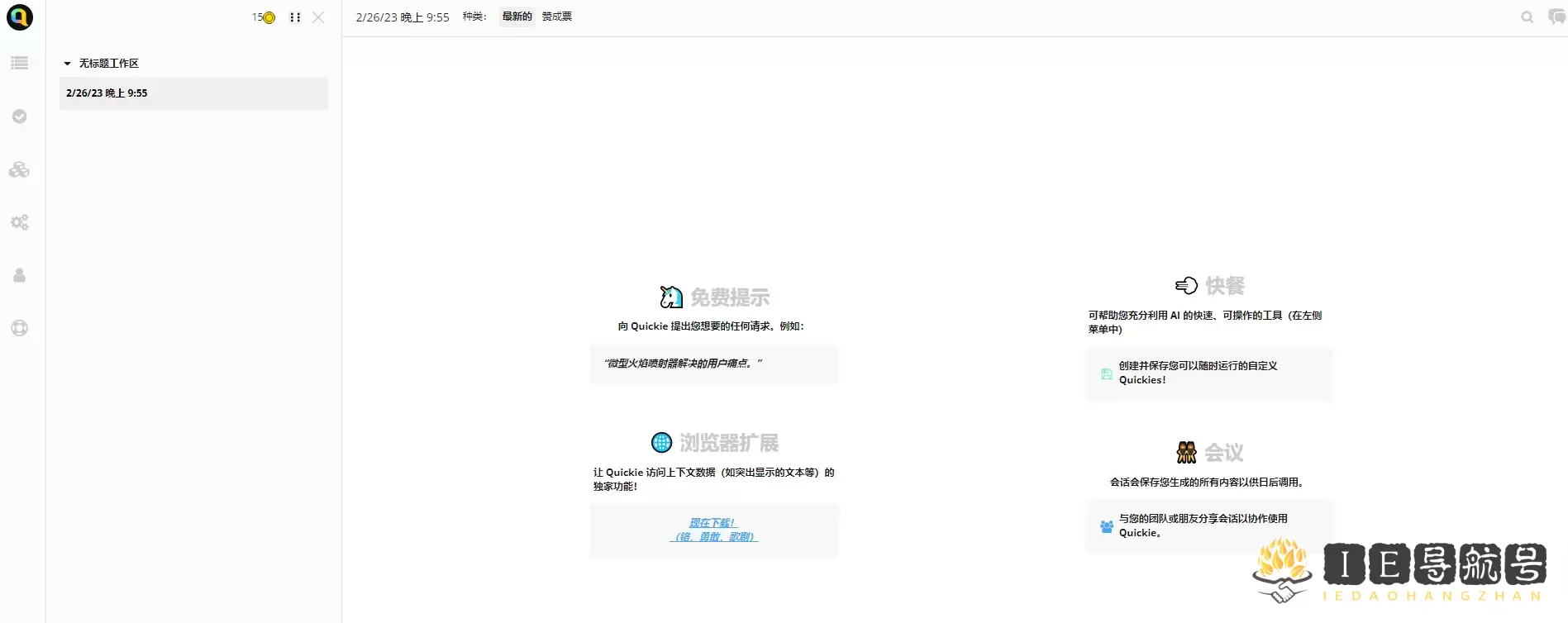Click the 浏览器扩展 heading
The width and height of the screenshot is (1568, 623).
point(729,443)
